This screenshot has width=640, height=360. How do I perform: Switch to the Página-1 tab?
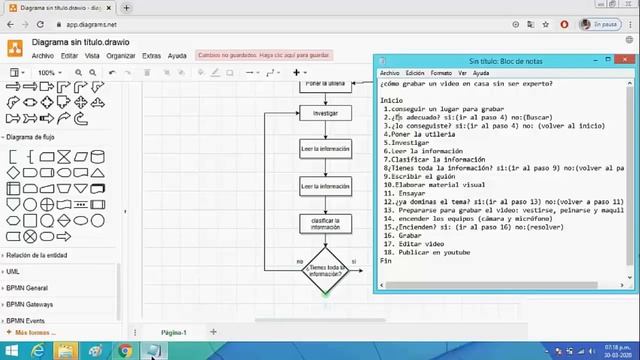[173, 333]
